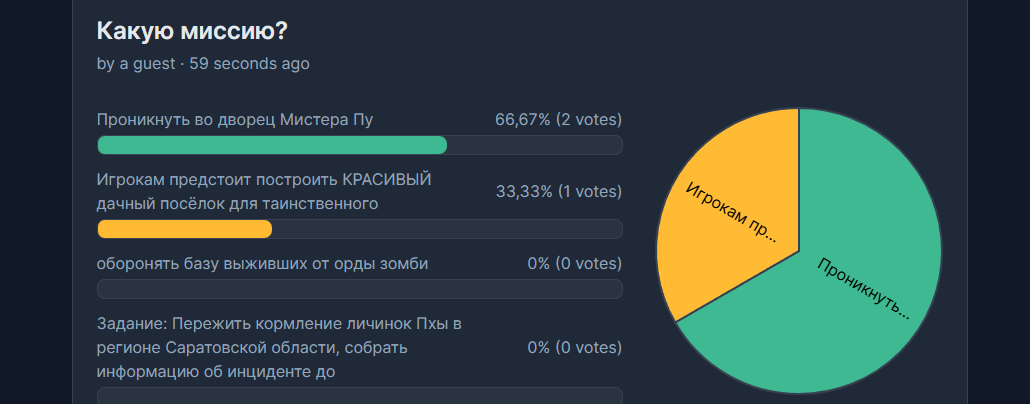This screenshot has height=404, width=1030.
Task: Click the "66,67% (2 votes)" result text
Action: click(x=558, y=120)
